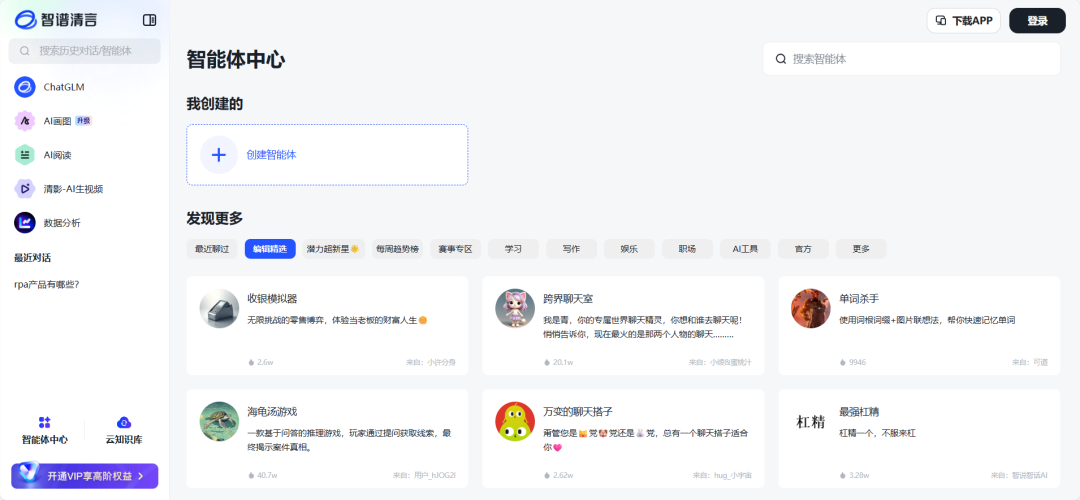This screenshot has width=1080, height=500.
Task: Open 清影-AI生视频 video generator icon
Action: (x=25, y=188)
